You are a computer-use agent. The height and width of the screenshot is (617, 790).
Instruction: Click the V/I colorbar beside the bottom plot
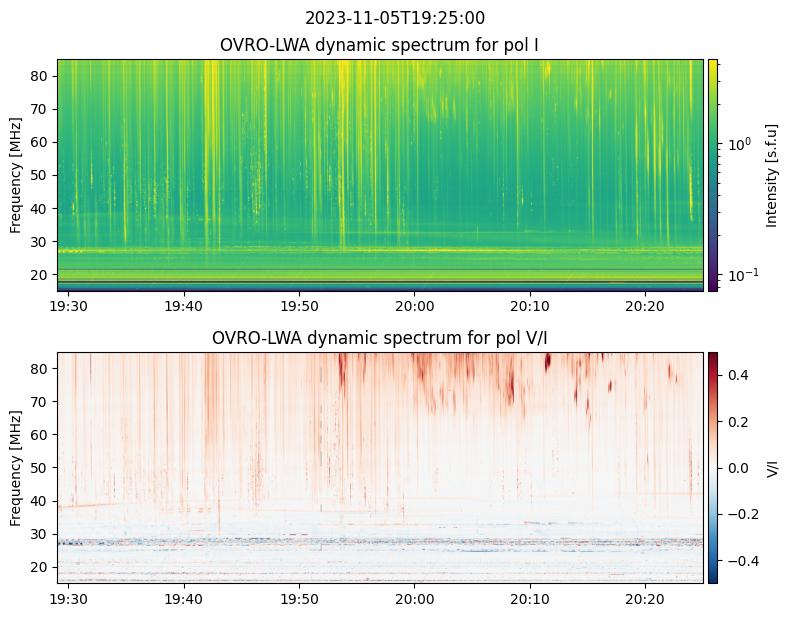point(713,467)
